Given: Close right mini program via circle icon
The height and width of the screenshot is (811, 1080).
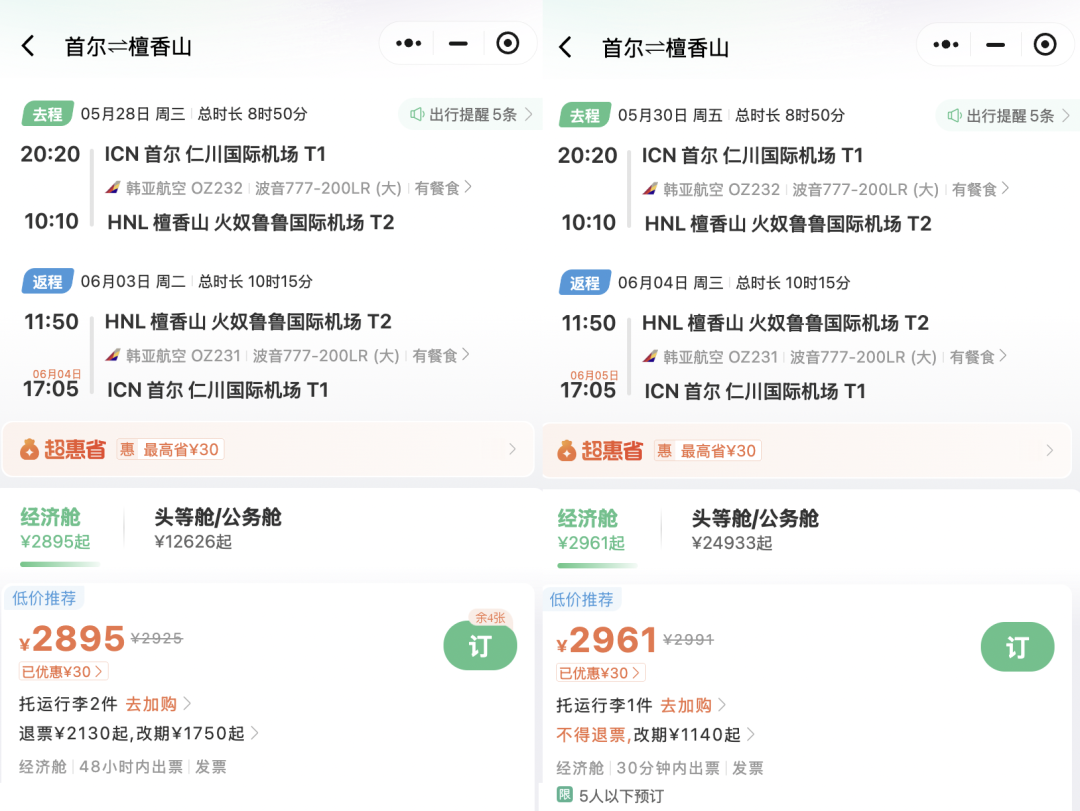Looking at the screenshot, I should [1045, 45].
